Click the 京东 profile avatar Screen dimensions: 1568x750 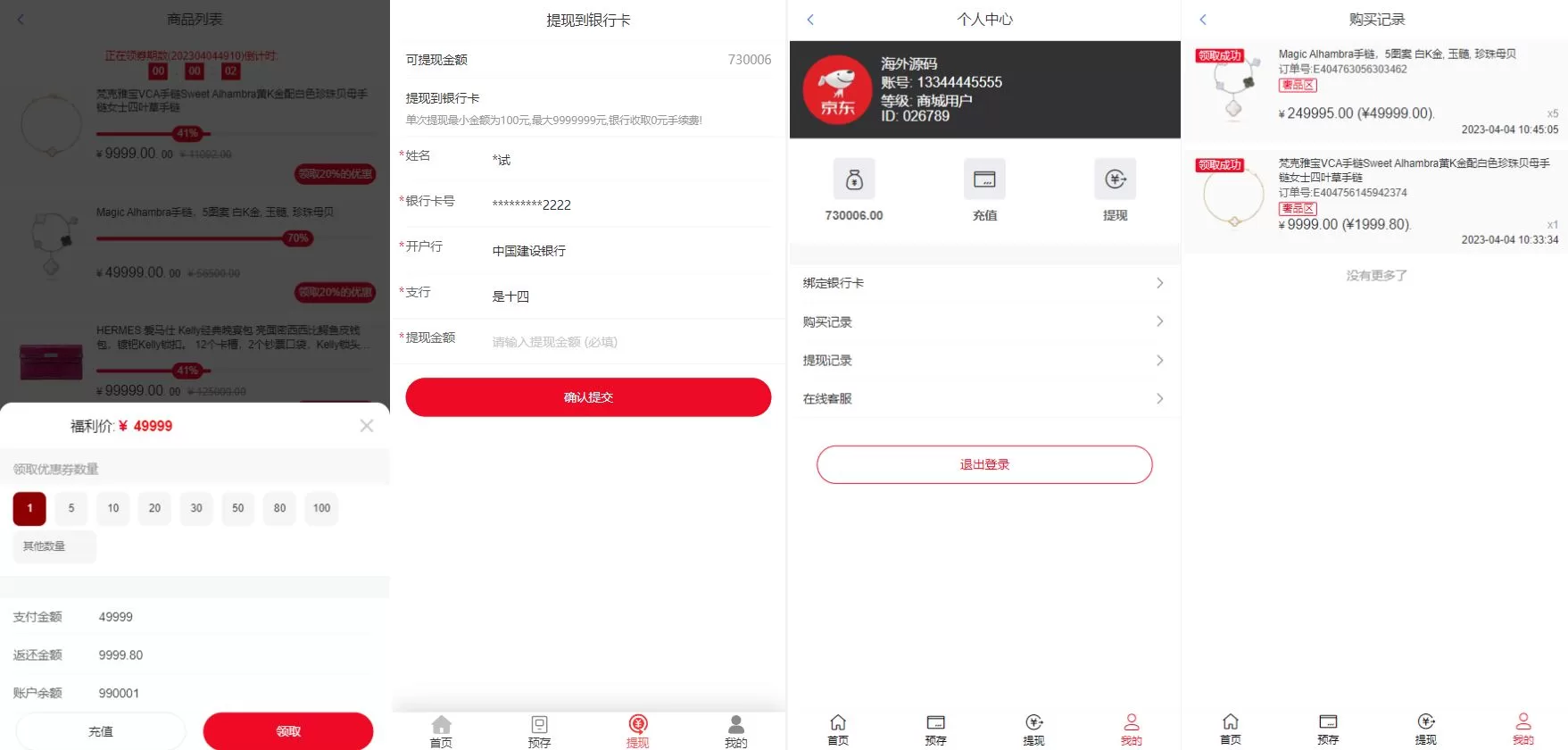(x=837, y=89)
